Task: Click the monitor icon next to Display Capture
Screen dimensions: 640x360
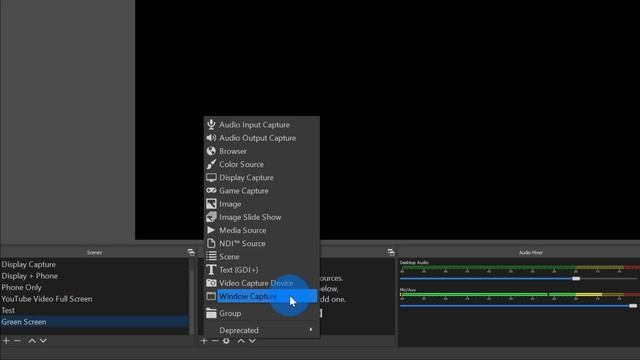Action: pyautogui.click(x=211, y=178)
